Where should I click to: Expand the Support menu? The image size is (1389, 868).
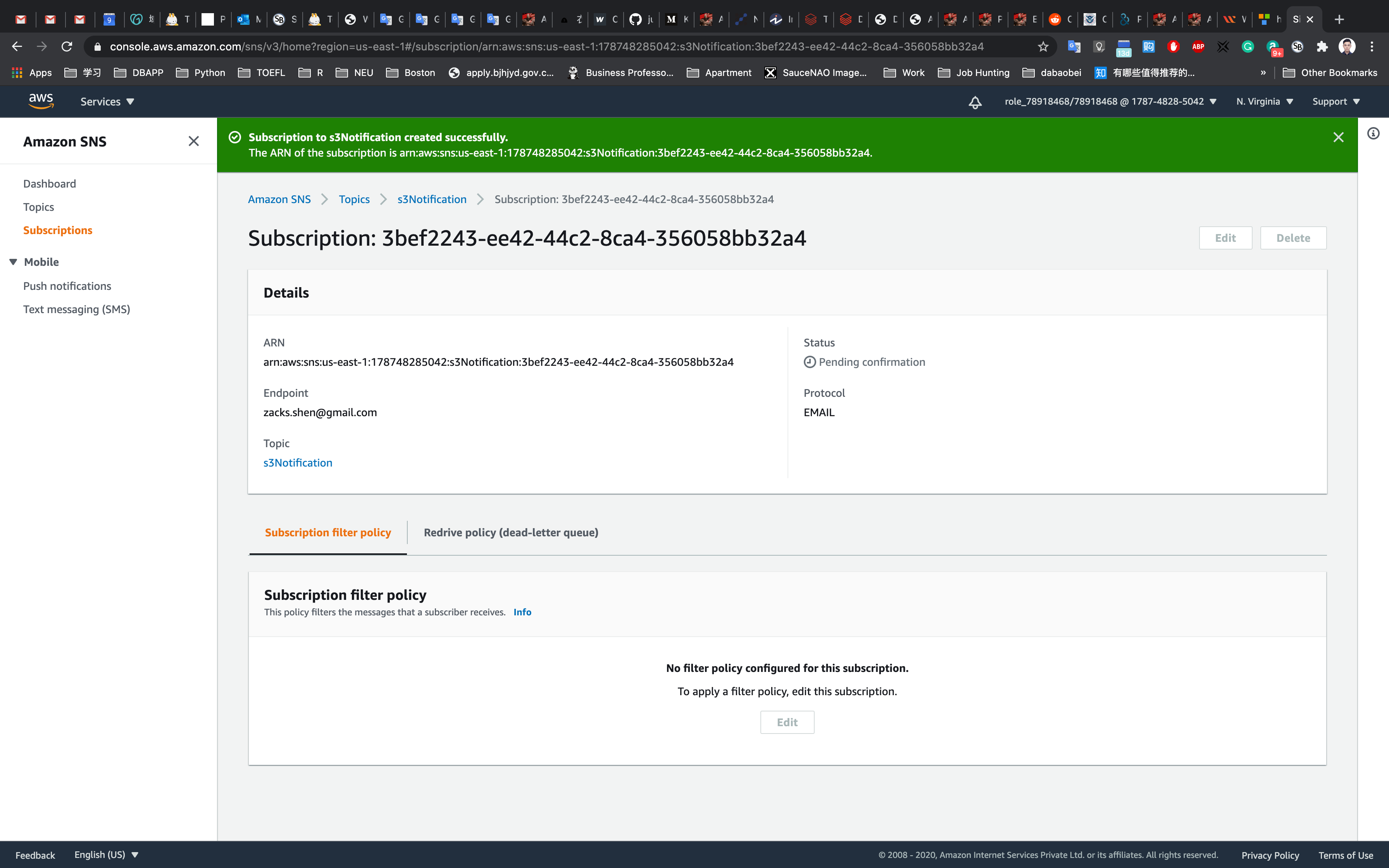pos(1336,102)
